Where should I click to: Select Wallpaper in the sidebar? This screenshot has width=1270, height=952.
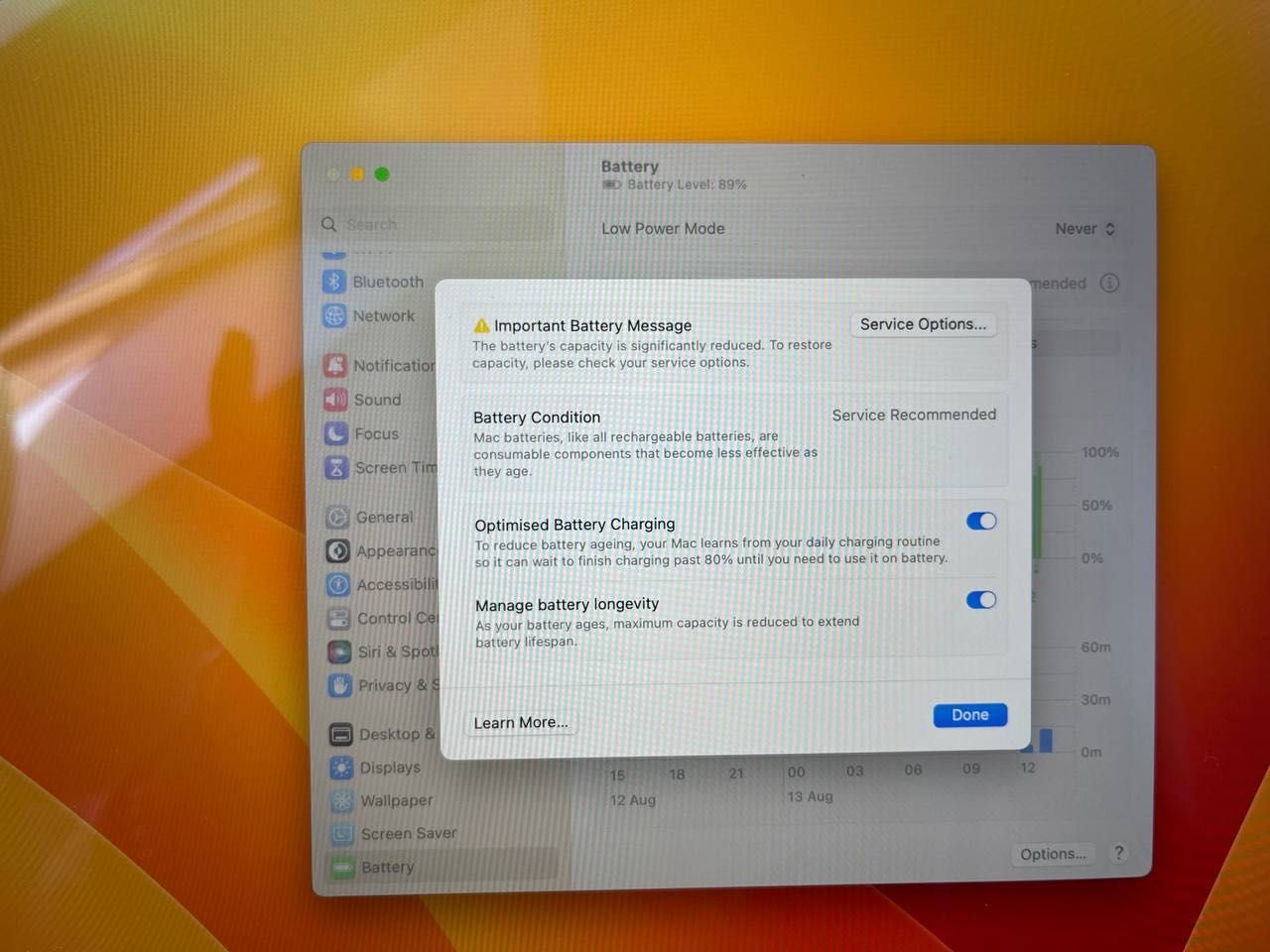click(442, 800)
